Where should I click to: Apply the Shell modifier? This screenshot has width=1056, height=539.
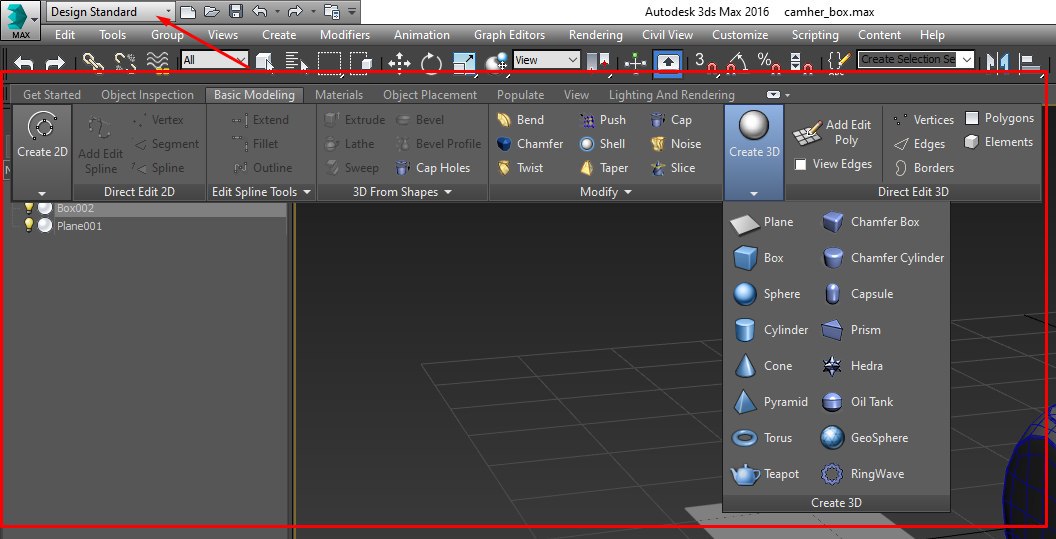(603, 144)
